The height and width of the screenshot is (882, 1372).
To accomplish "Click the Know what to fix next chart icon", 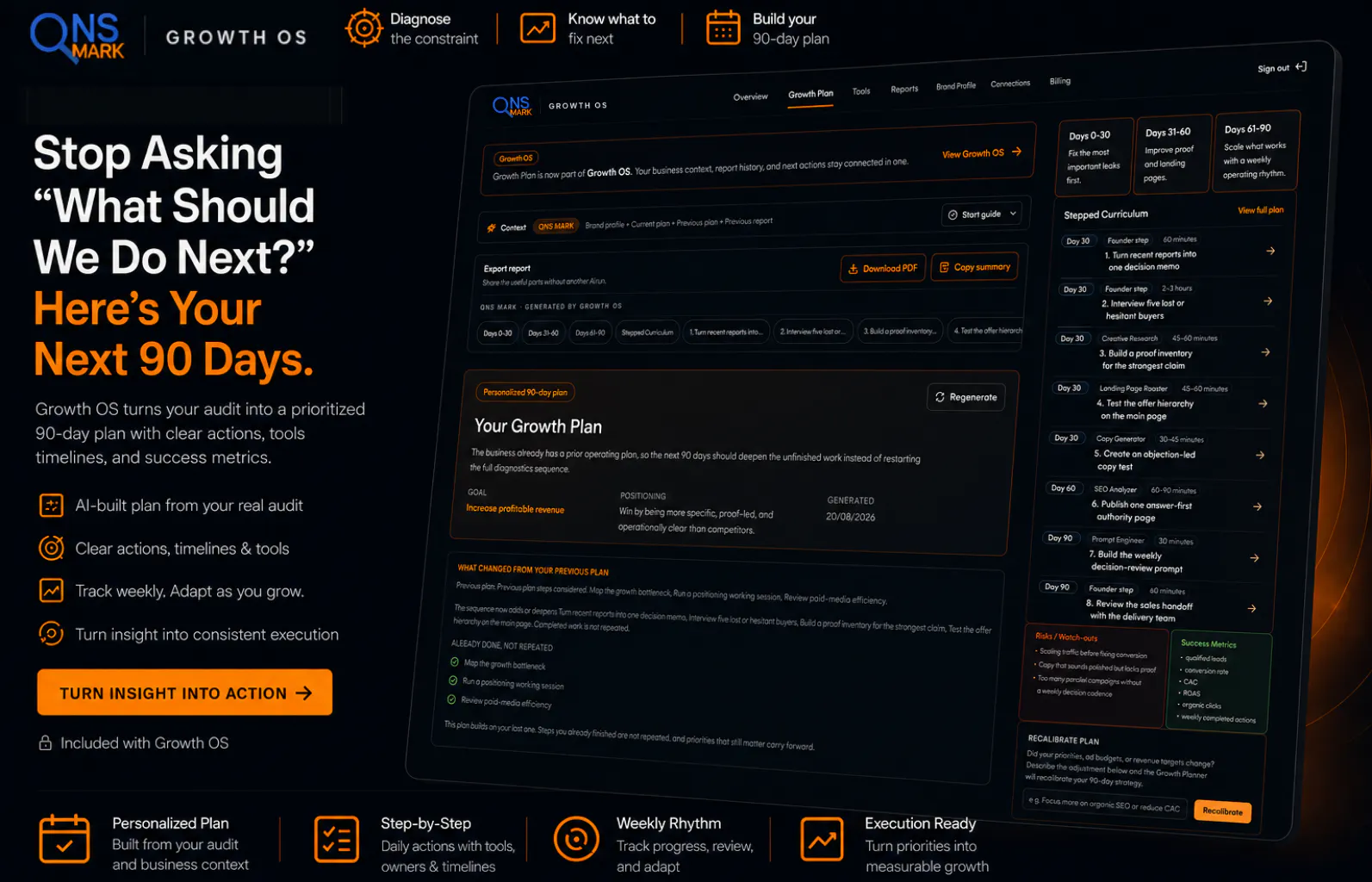I will (x=538, y=28).
